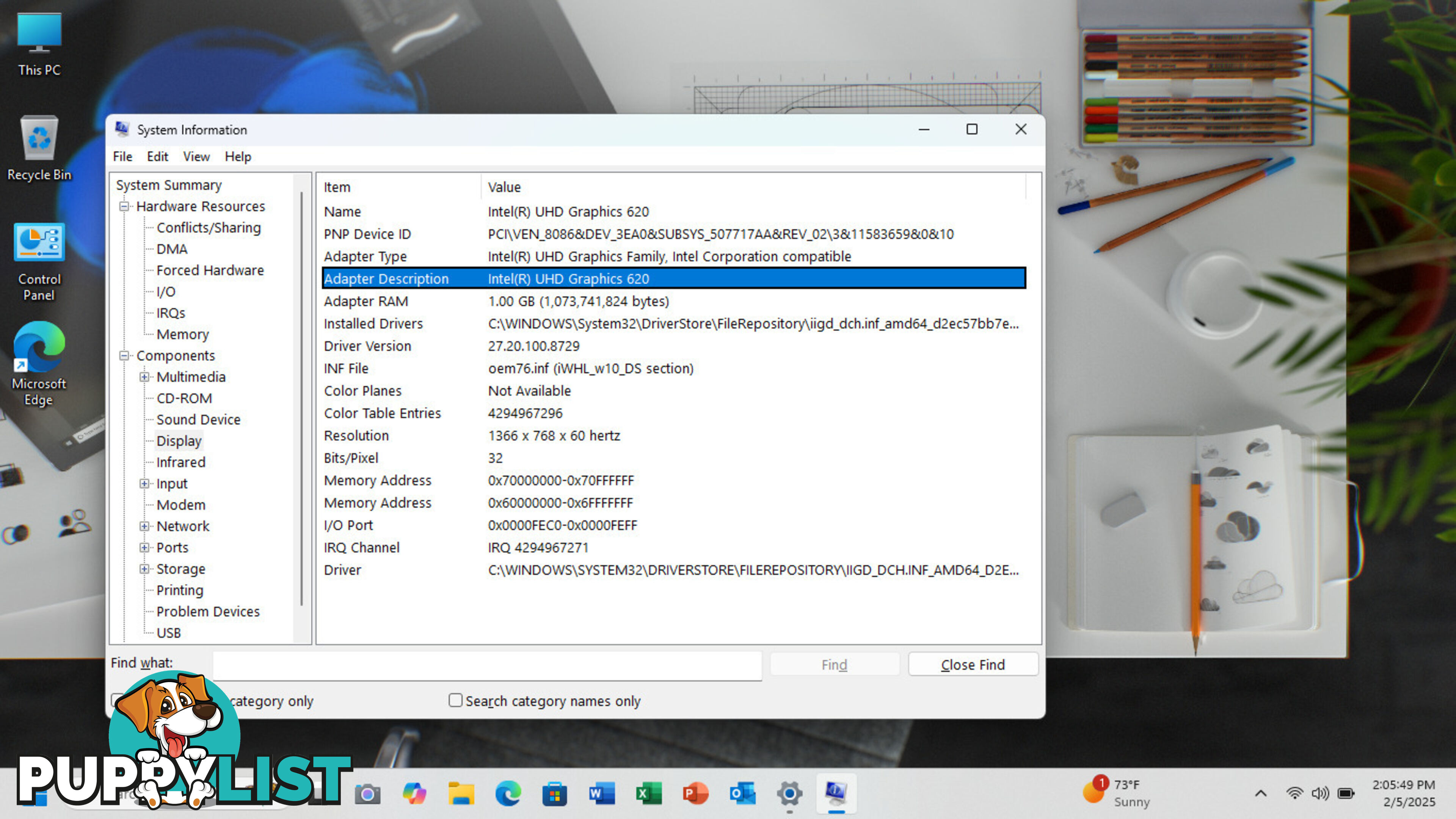The height and width of the screenshot is (819, 1456).
Task: Select the PNP Device ID row
Action: [674, 234]
